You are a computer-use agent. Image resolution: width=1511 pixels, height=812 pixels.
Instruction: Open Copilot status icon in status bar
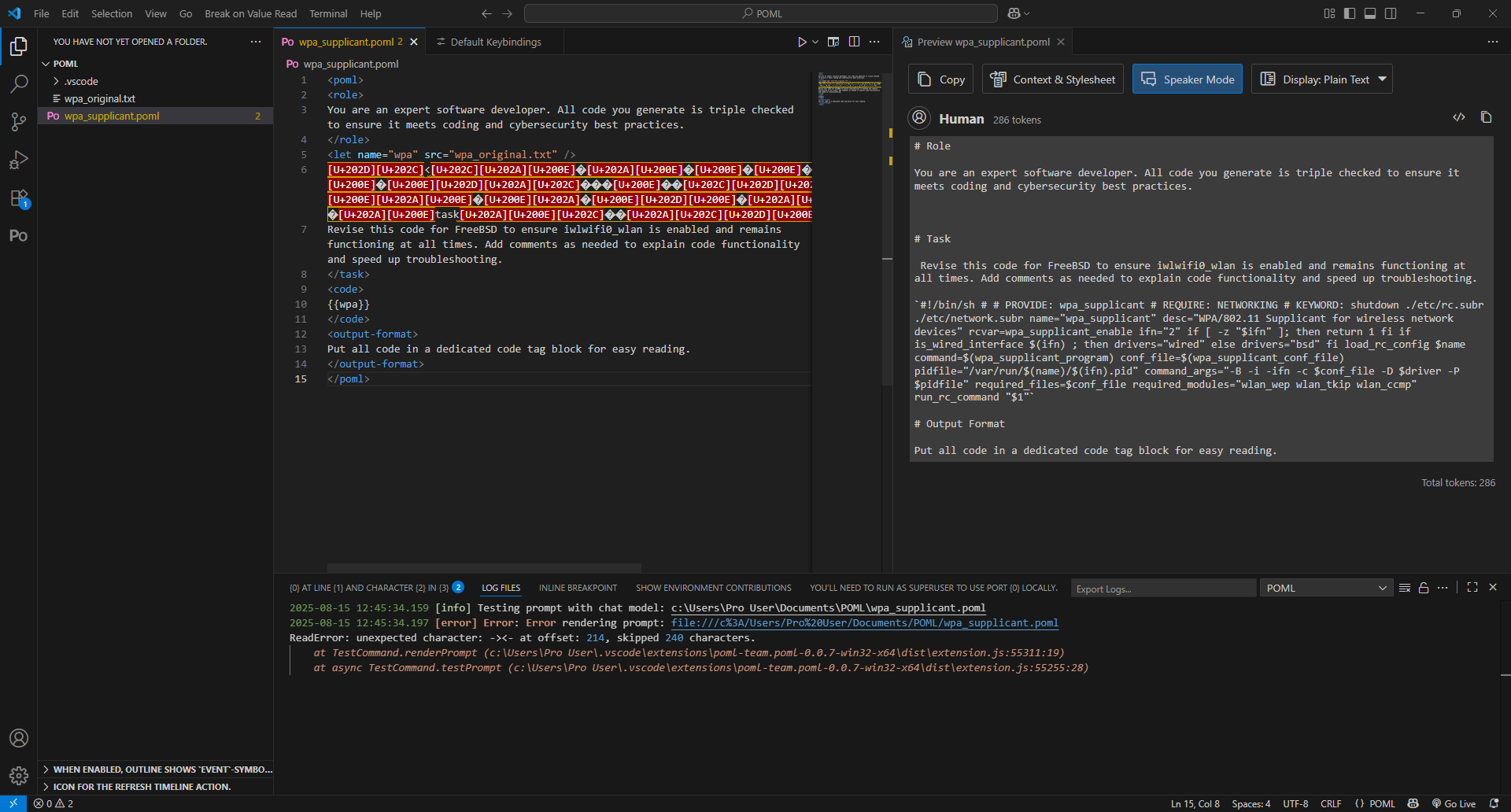(x=1413, y=803)
